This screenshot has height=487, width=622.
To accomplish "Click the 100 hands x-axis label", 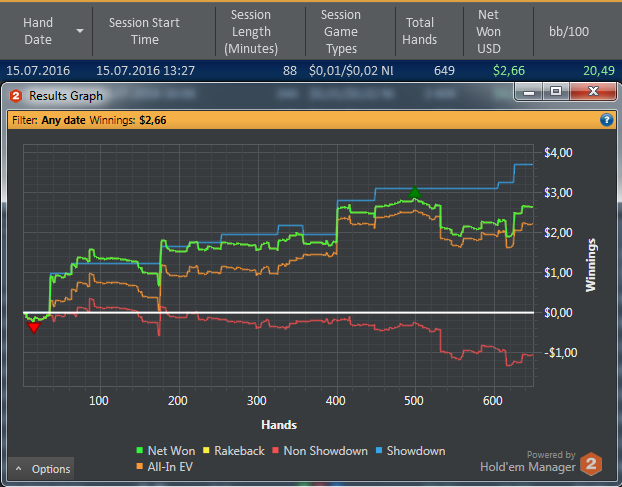I will 98,401.
